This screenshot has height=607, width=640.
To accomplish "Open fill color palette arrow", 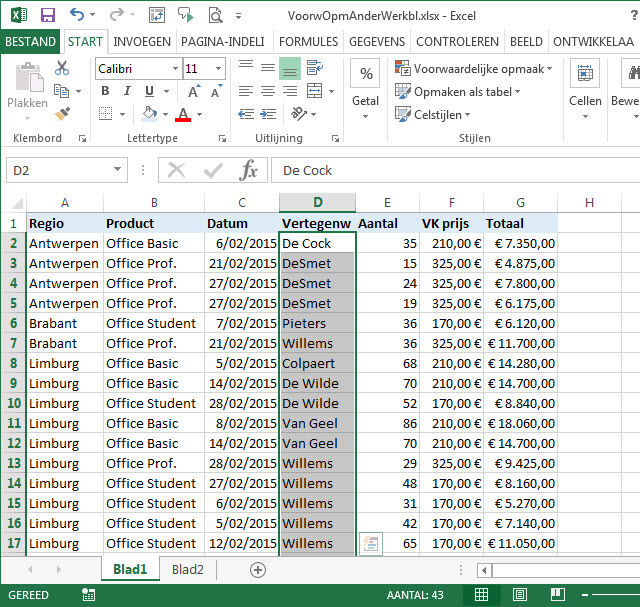I will 165,114.
